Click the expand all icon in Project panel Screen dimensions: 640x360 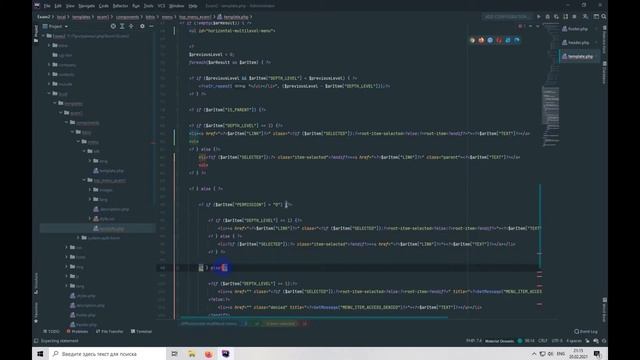122,26
